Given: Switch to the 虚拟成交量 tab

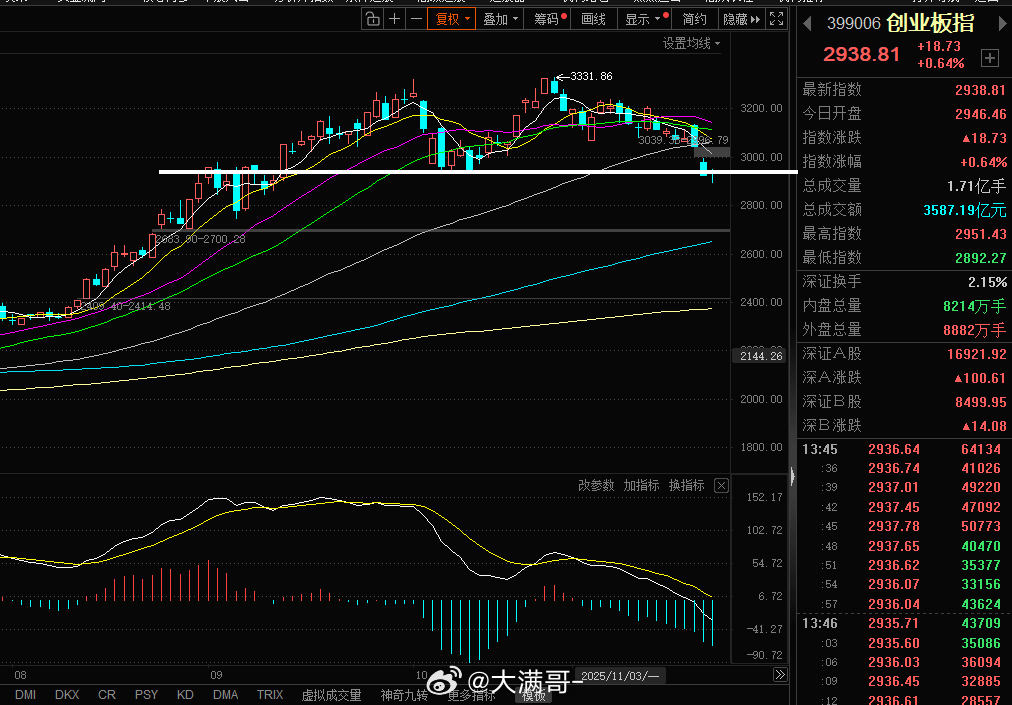Looking at the screenshot, I should pyautogui.click(x=331, y=695).
